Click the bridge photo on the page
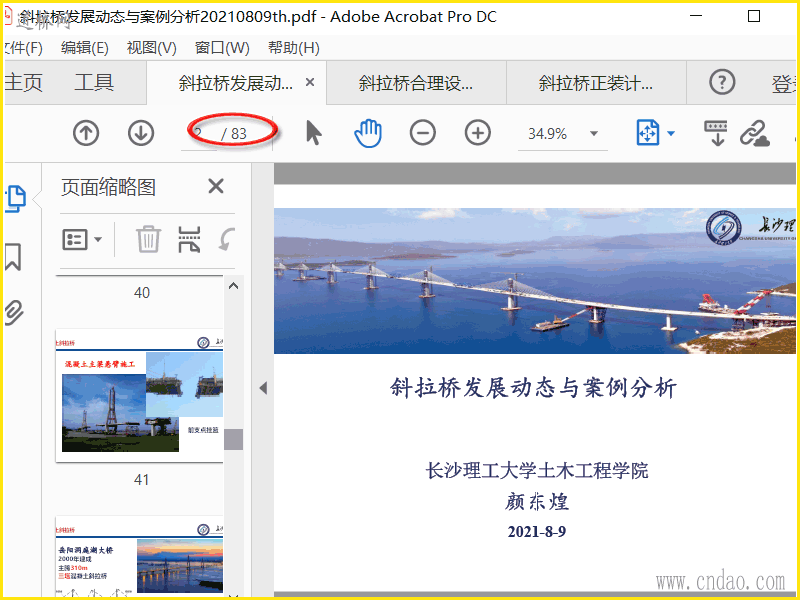 click(x=535, y=281)
